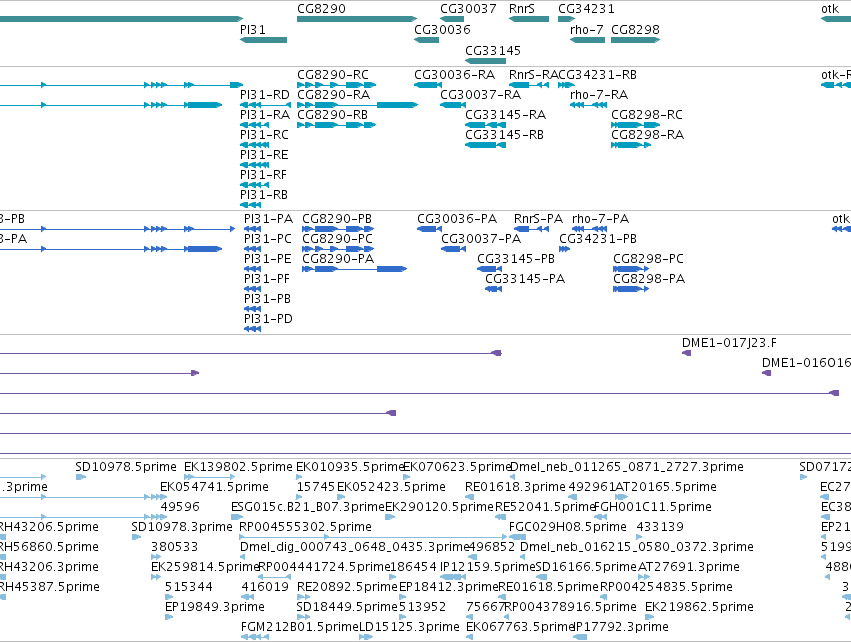Select the PI31-RB transcript label
The image size is (851, 642).
(264, 194)
